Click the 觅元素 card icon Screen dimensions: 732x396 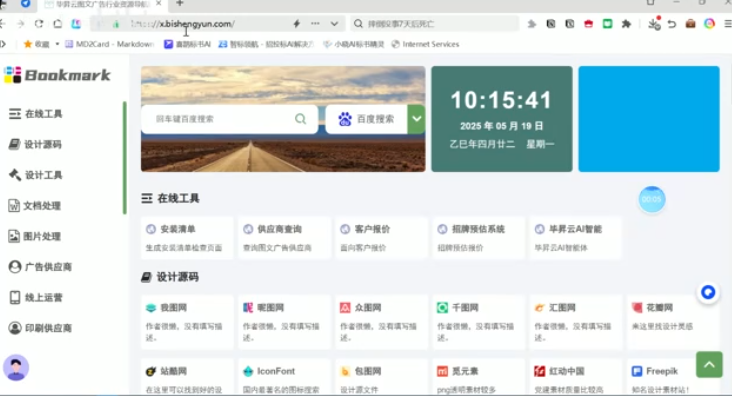pyautogui.click(x=442, y=371)
